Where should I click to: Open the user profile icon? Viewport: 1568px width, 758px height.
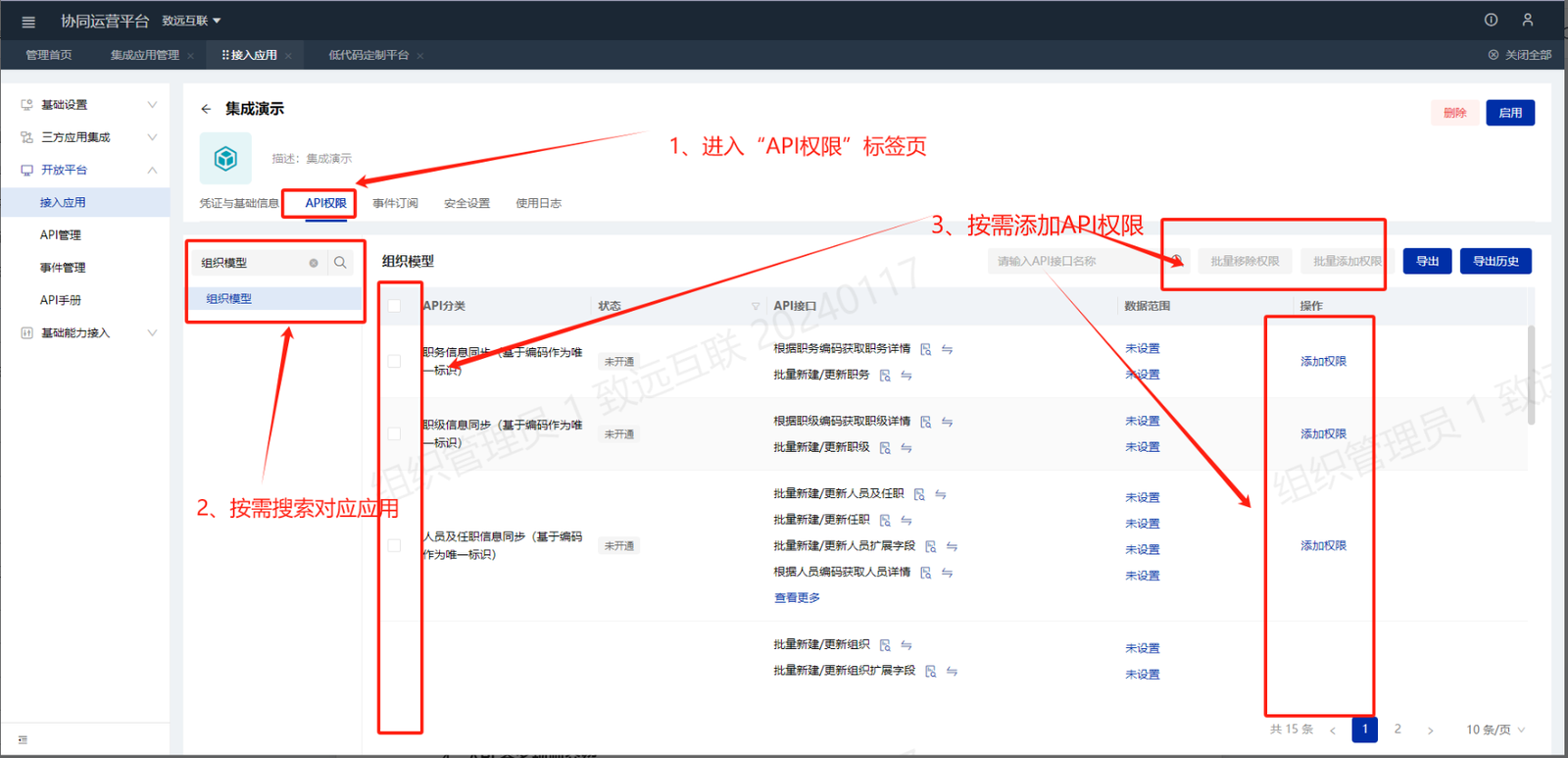pos(1527,20)
